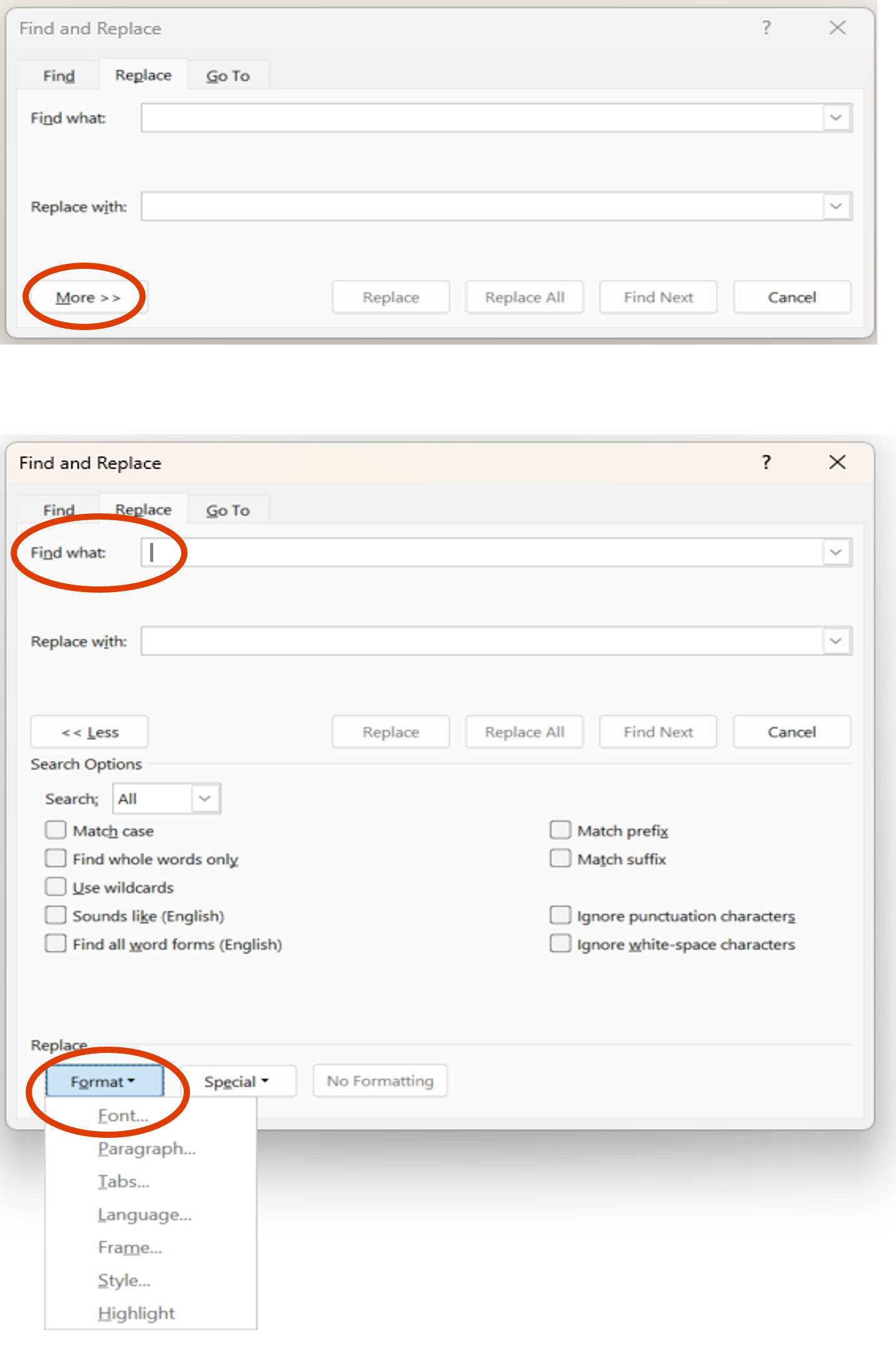Choose Font... from the Format menu
Viewport: 896px width, 1363px height.
[123, 1116]
